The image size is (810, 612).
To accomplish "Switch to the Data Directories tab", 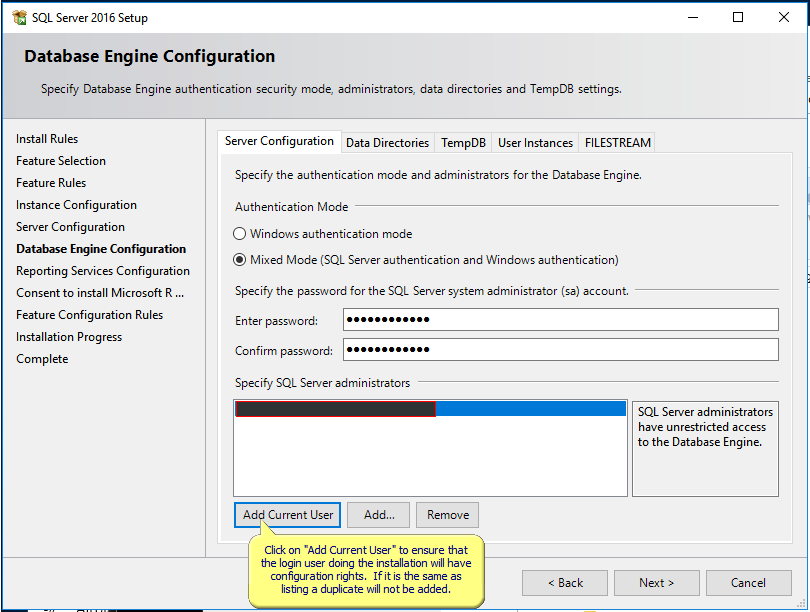I will click(x=387, y=142).
